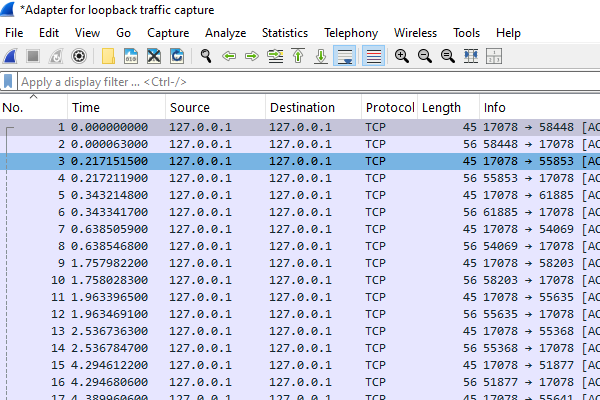The height and width of the screenshot is (400, 600).
Task: Select packet 9 at time 1.757982200
Action: (300, 263)
